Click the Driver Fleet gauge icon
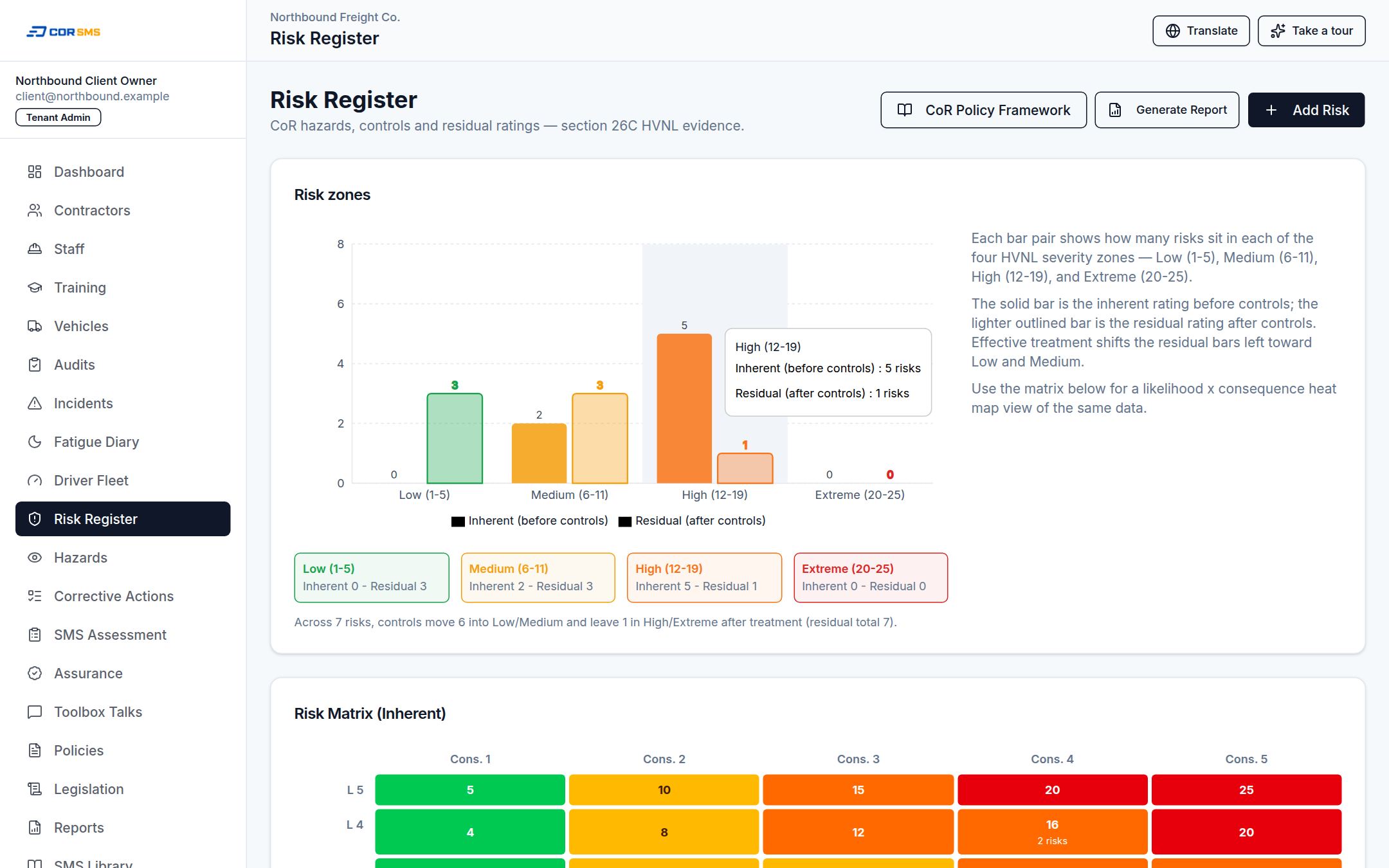The height and width of the screenshot is (868, 1389). (35, 480)
